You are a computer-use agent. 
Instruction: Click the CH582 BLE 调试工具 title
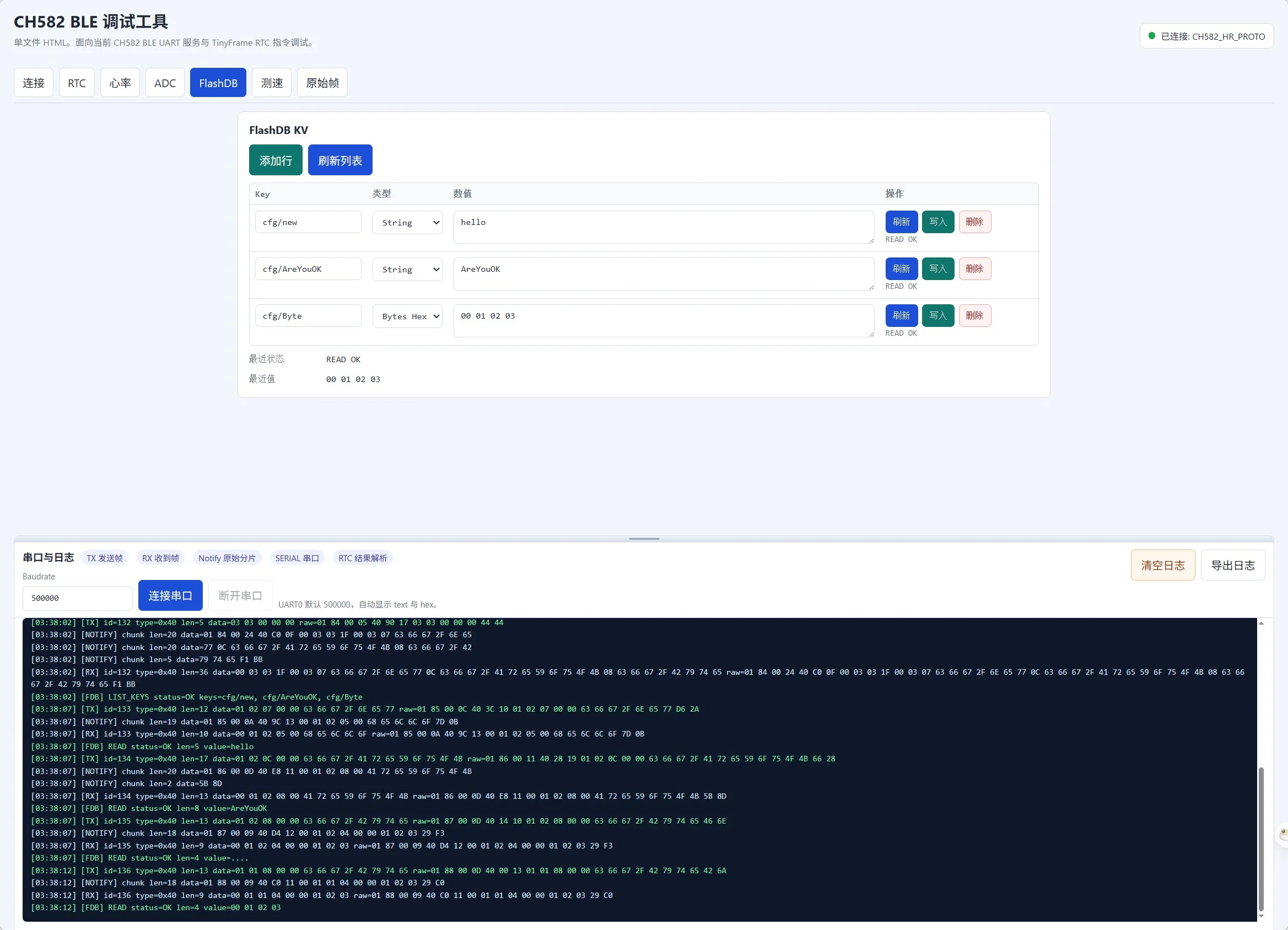coord(91,21)
